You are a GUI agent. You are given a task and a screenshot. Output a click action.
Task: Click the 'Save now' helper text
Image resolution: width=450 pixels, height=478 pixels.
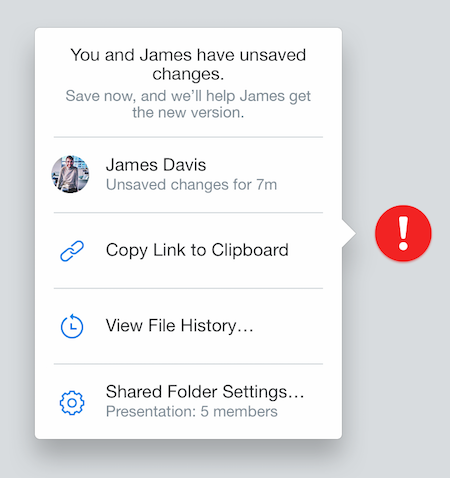(x=188, y=104)
